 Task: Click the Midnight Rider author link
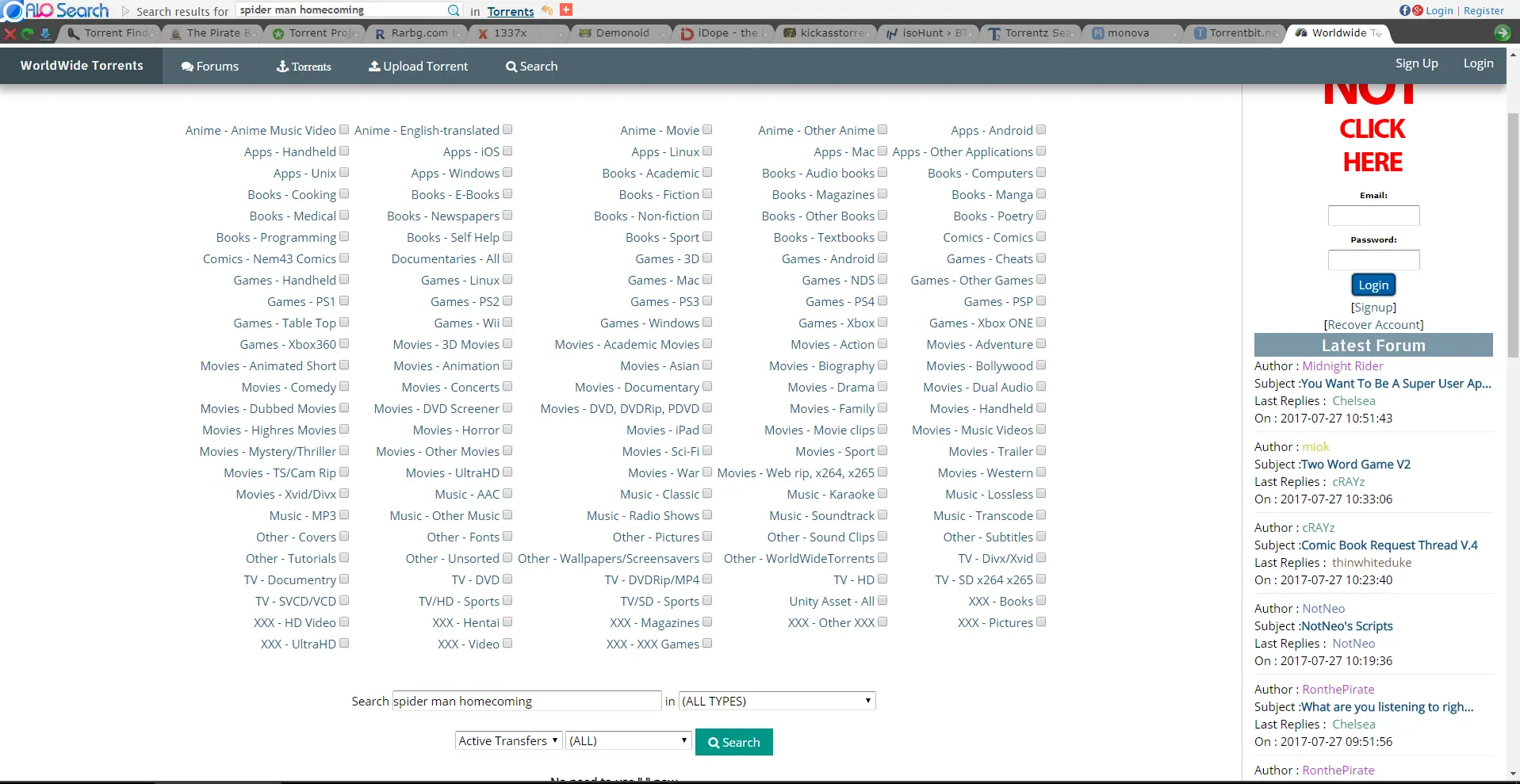click(x=1342, y=366)
